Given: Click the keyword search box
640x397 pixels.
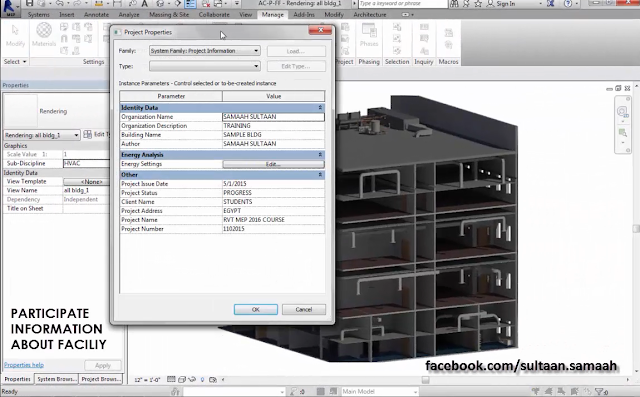Looking at the screenshot, I should click(x=402, y=4).
